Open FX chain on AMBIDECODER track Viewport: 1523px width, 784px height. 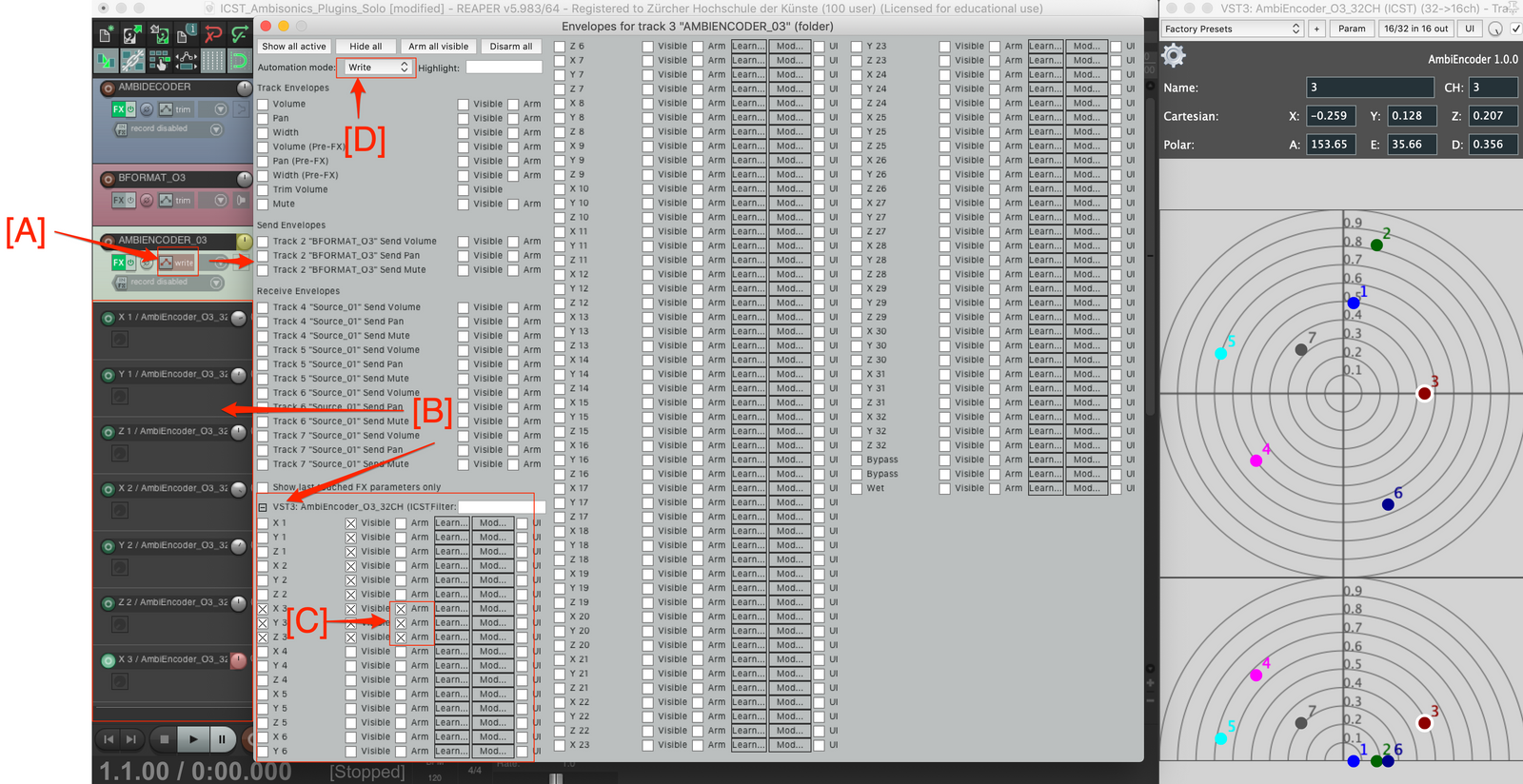coord(119,109)
